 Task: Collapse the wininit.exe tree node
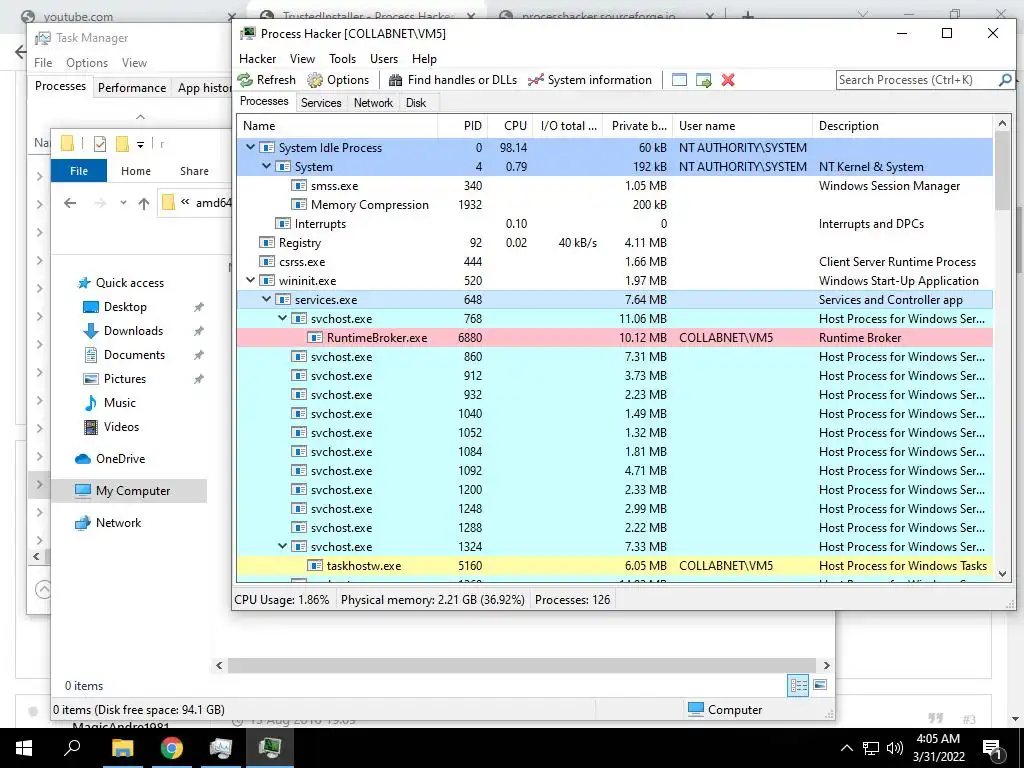250,280
